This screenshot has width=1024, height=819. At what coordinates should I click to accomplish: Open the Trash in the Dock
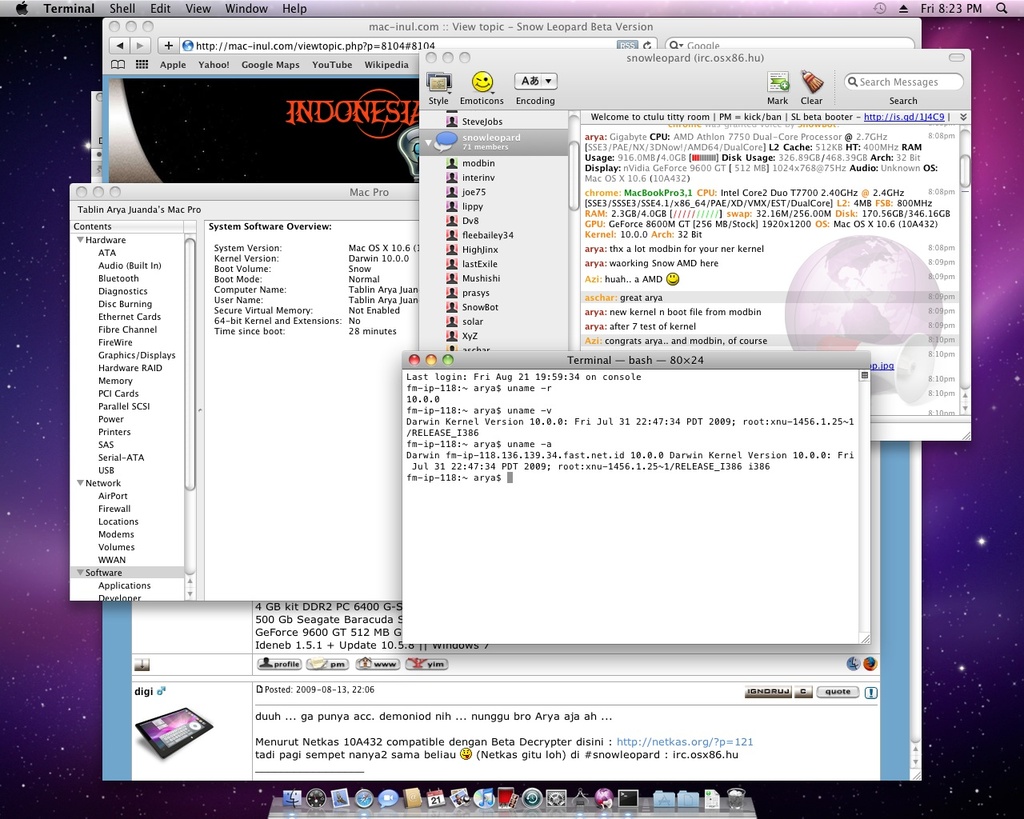click(736, 797)
